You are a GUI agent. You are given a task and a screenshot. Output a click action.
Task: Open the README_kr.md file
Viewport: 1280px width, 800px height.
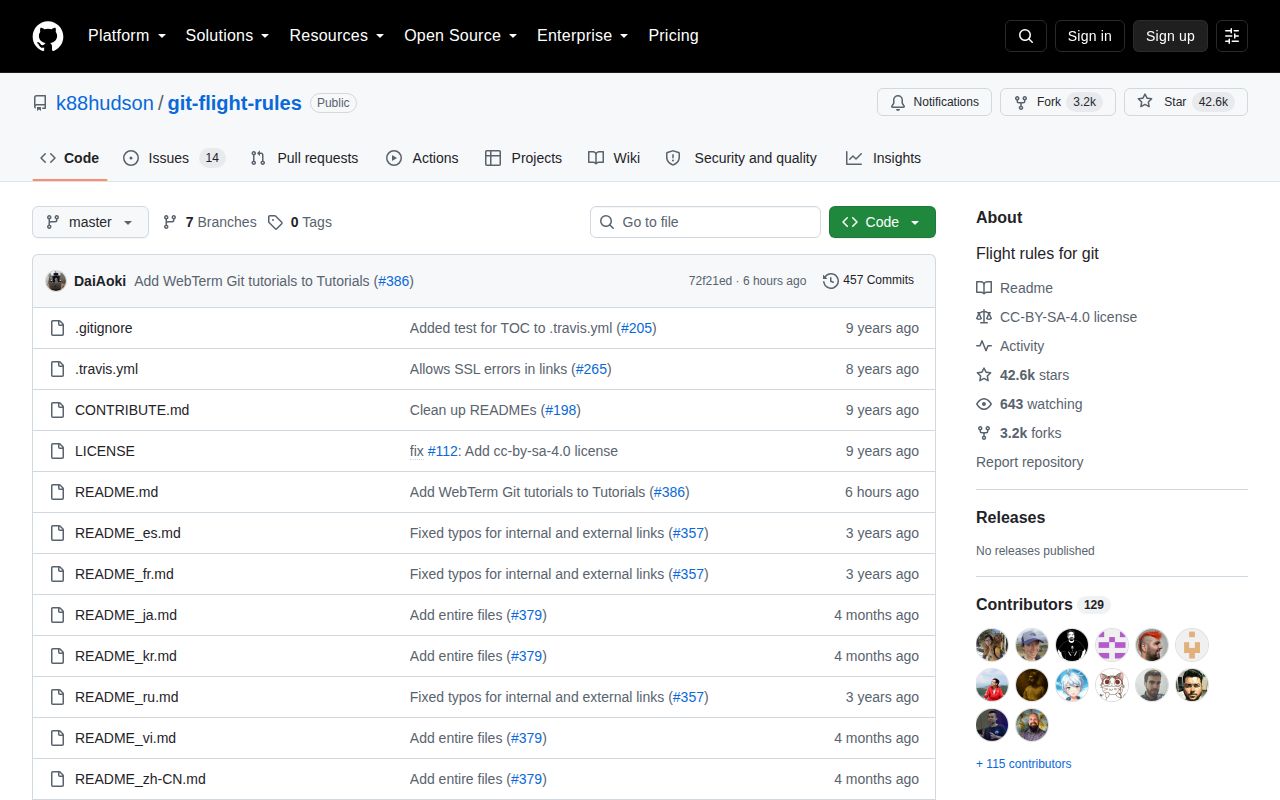126,656
